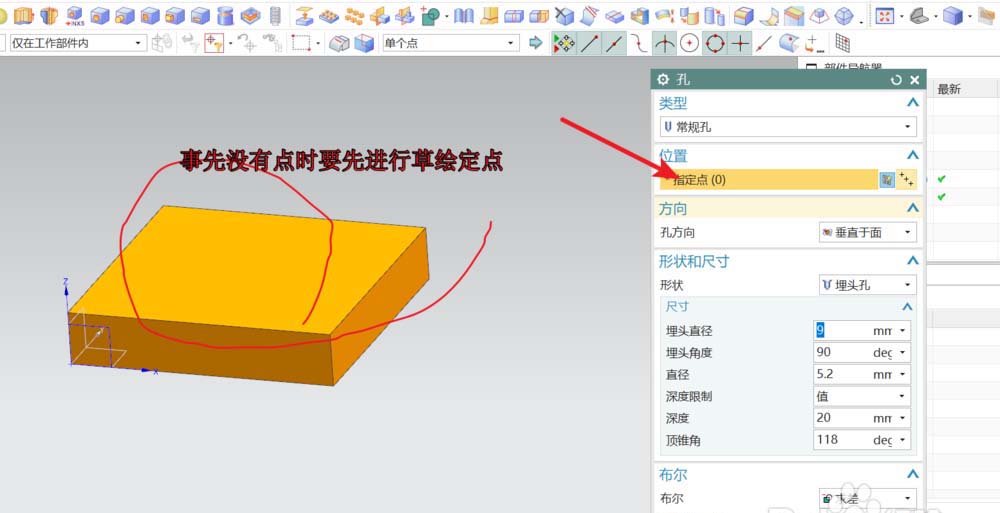Open the 埋头孔 shape dropdown
This screenshot has width=1000, height=513.
click(x=867, y=285)
